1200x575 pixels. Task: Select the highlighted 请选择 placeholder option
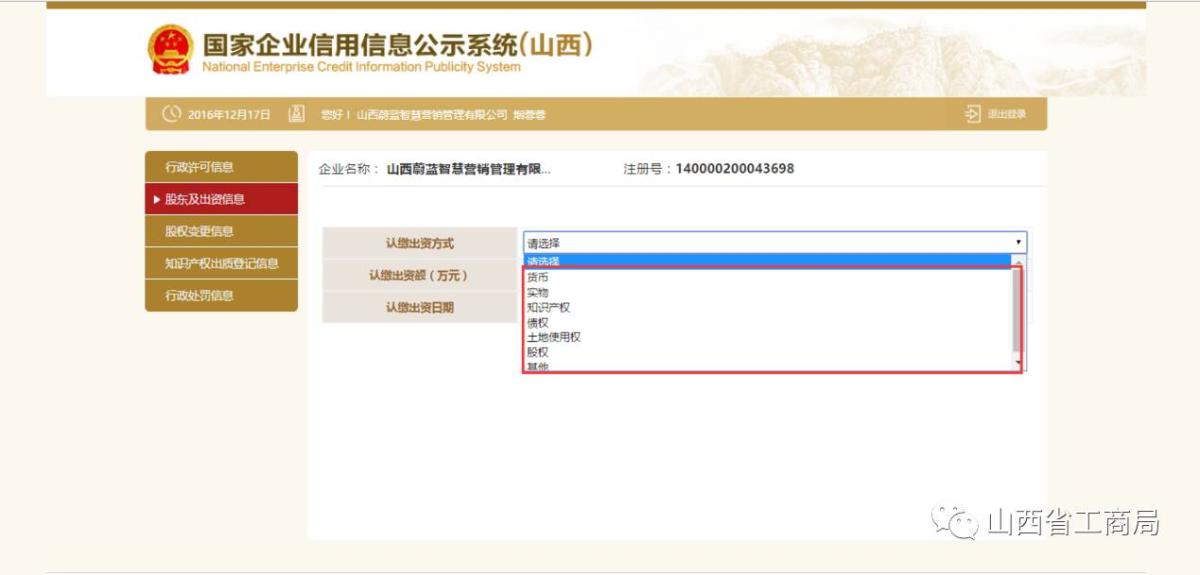[544, 261]
